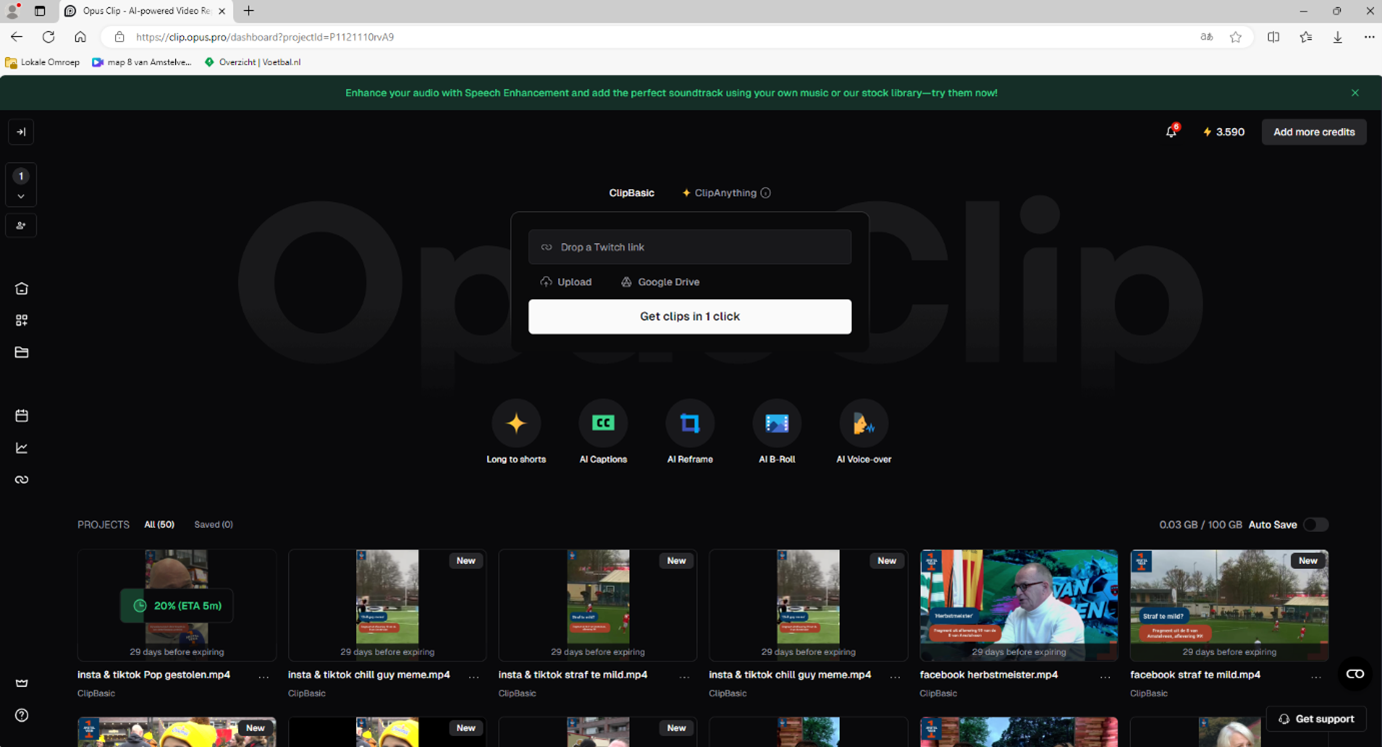Click the translate page icon in address bar
The image size is (1382, 747).
point(1206,37)
